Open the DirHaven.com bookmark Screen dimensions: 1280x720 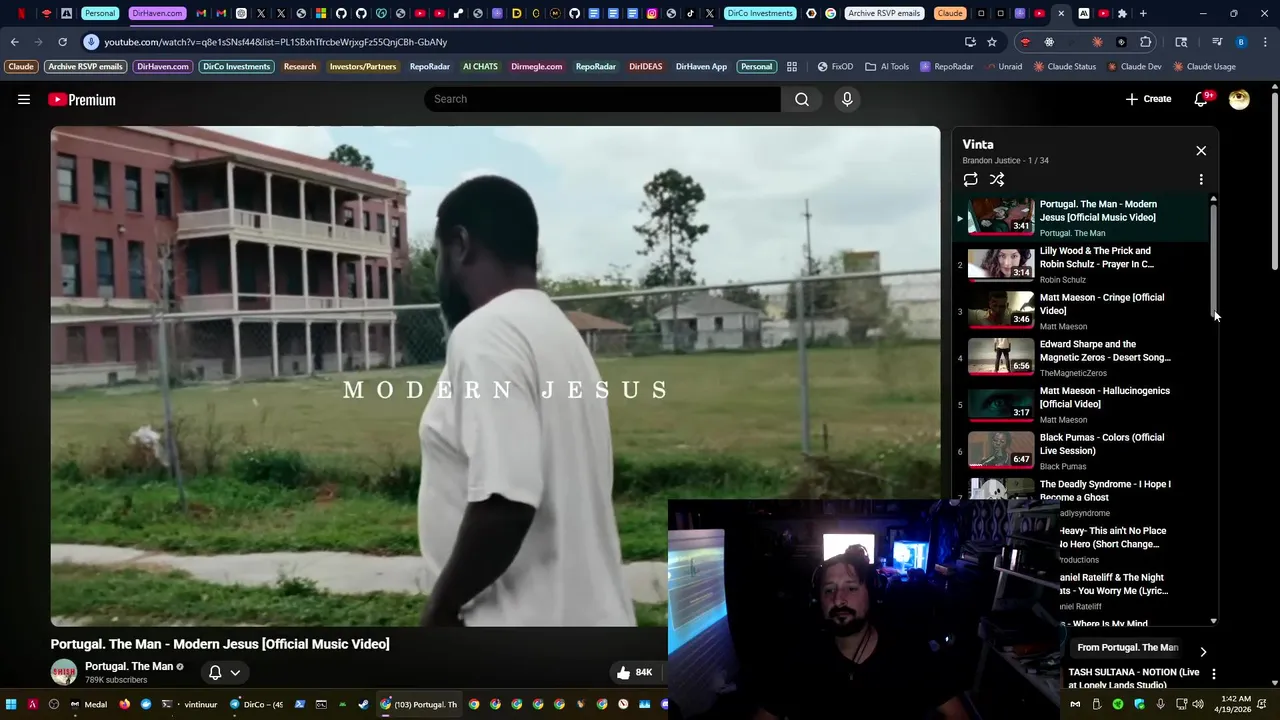coord(163,67)
